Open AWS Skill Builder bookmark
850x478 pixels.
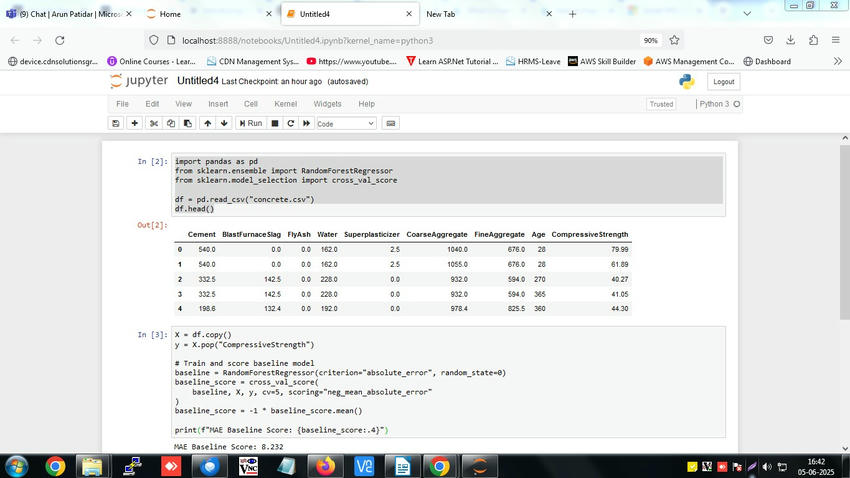coord(602,61)
